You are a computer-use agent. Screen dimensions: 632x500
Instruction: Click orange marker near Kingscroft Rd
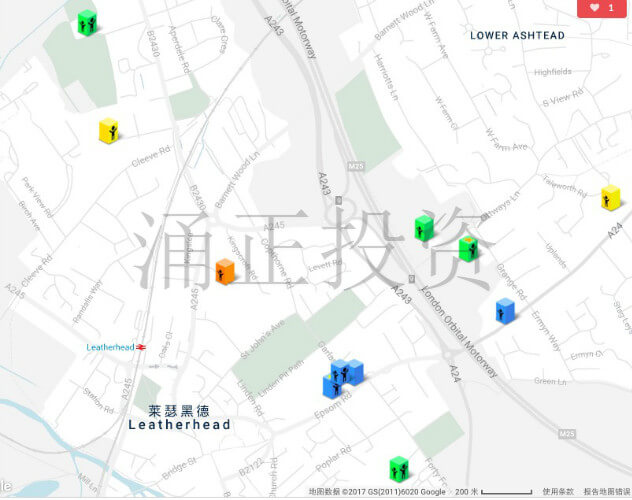[x=225, y=272]
